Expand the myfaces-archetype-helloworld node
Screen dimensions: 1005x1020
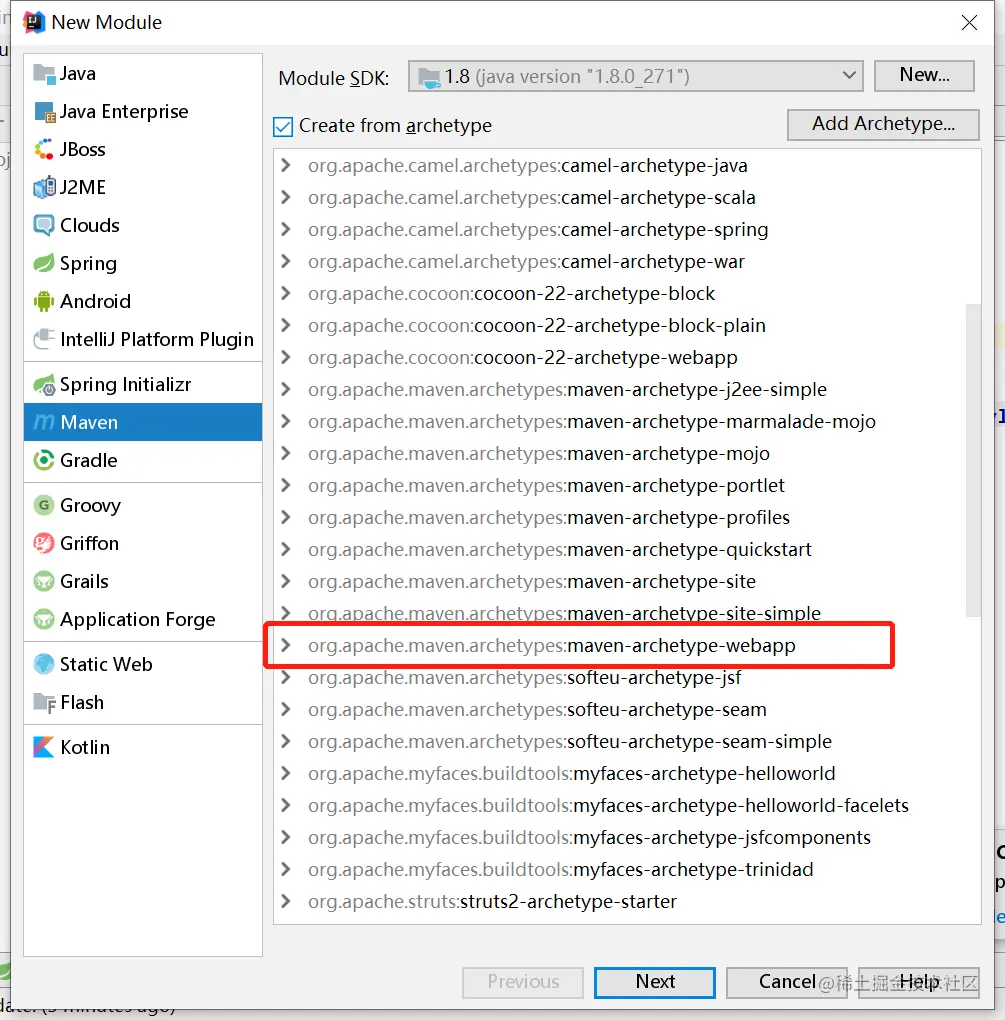pos(286,773)
